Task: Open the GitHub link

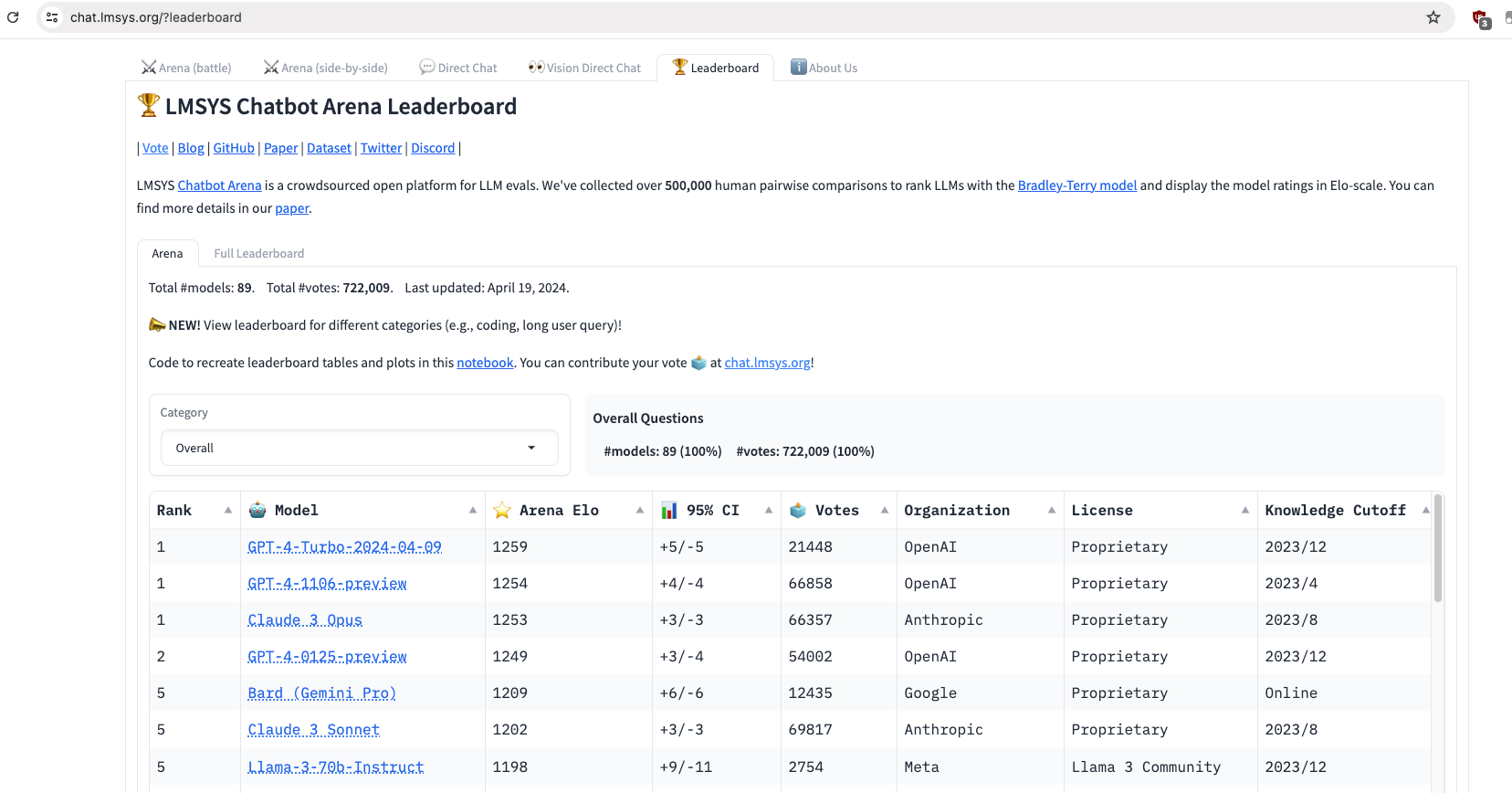Action: [234, 148]
